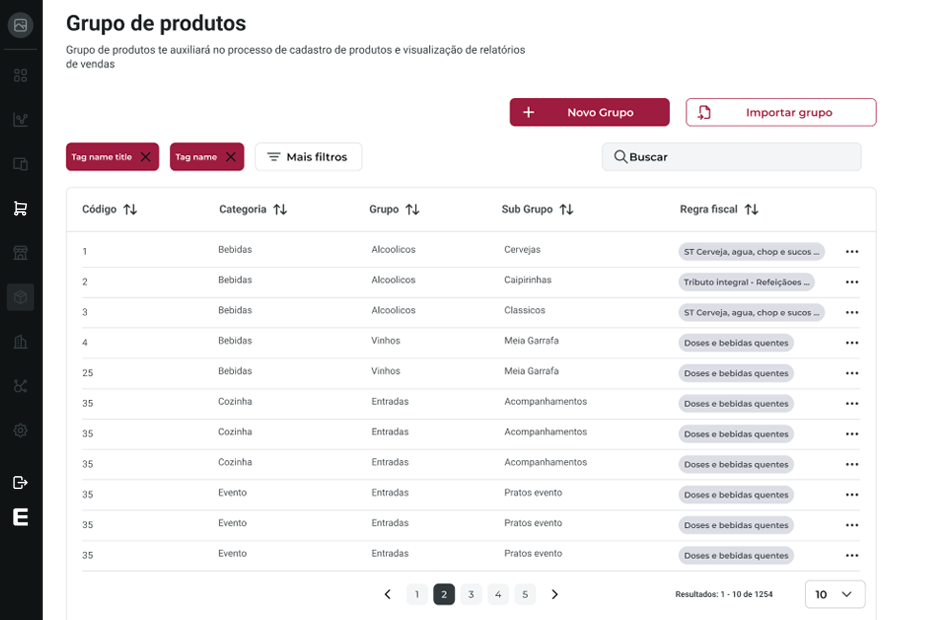This screenshot has height=620, width=930.
Task: Sort table by Regra fiscal column
Action: point(751,209)
